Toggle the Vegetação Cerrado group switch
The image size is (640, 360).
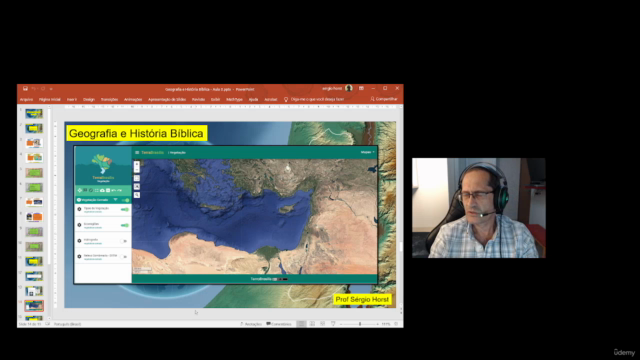coord(126,200)
